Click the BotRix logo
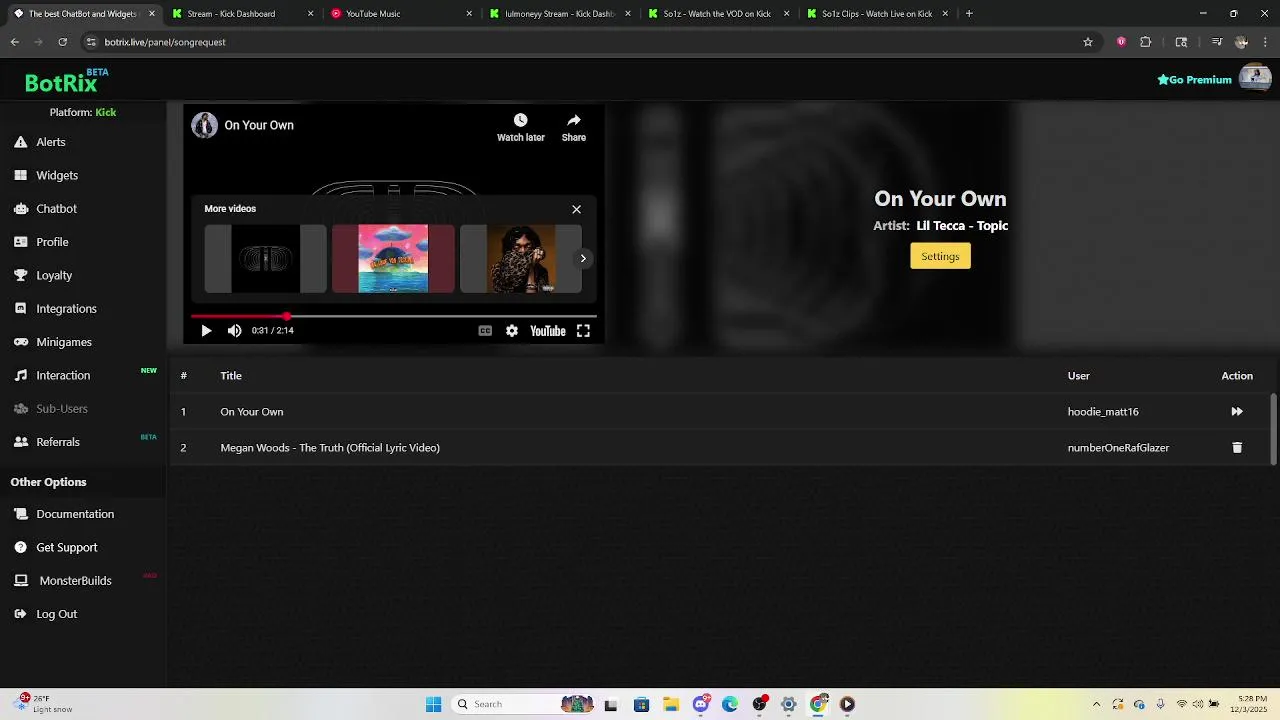This screenshot has width=1280, height=720. coord(67,81)
